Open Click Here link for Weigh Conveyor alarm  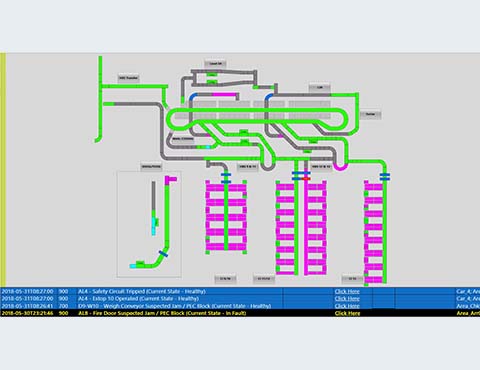(347, 306)
